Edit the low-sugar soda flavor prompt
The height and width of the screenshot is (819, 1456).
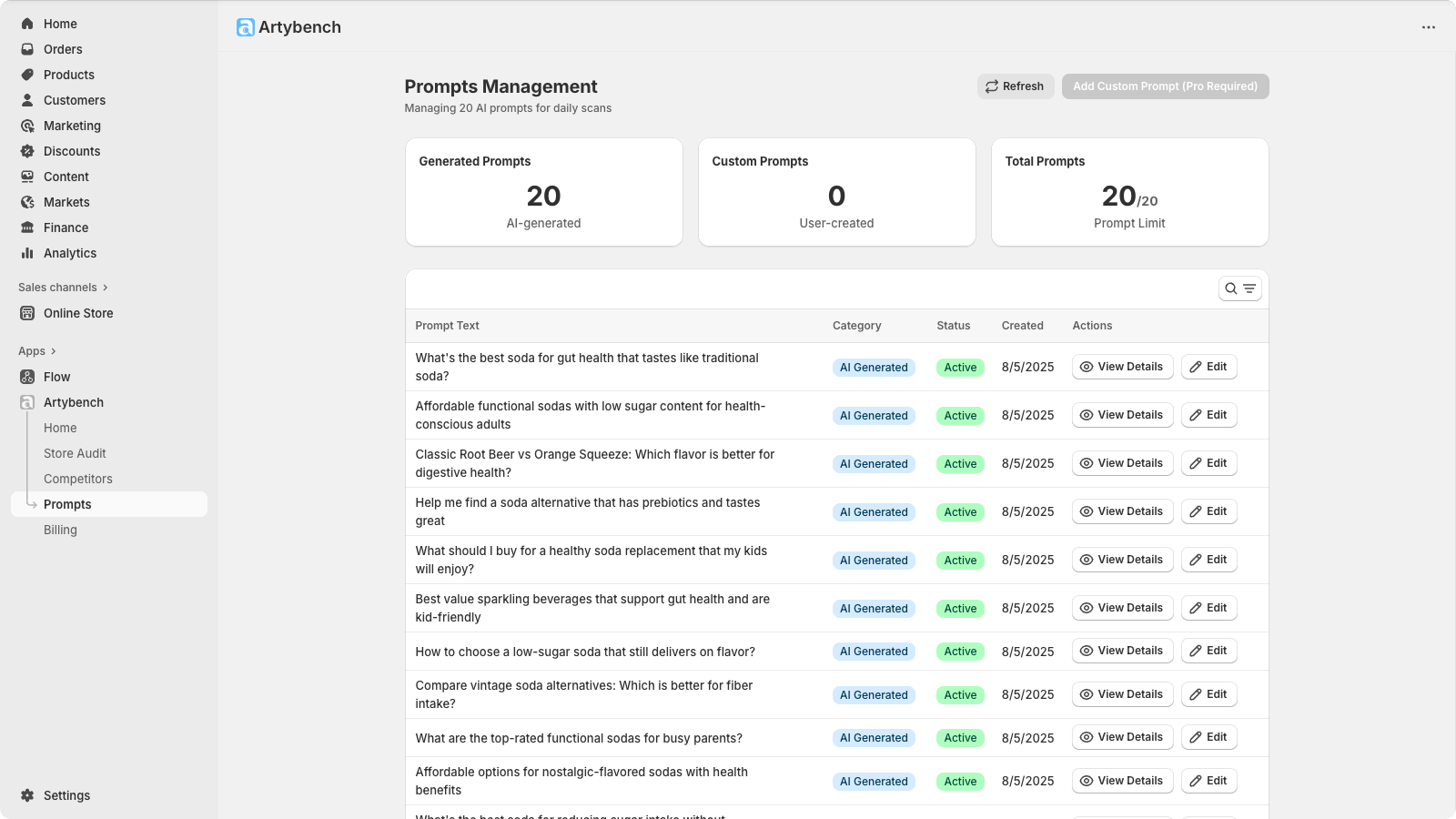pyautogui.click(x=1208, y=651)
